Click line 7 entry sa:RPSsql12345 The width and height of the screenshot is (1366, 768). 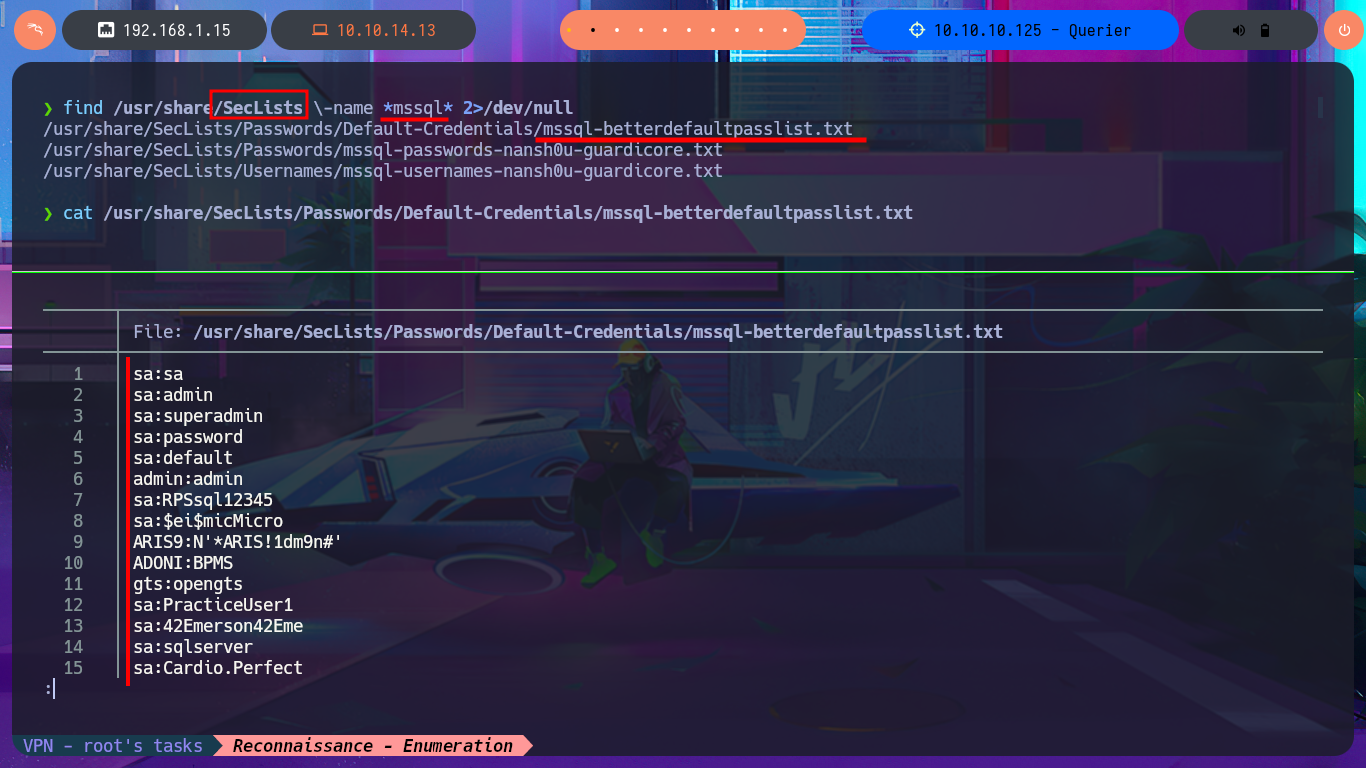[203, 500]
